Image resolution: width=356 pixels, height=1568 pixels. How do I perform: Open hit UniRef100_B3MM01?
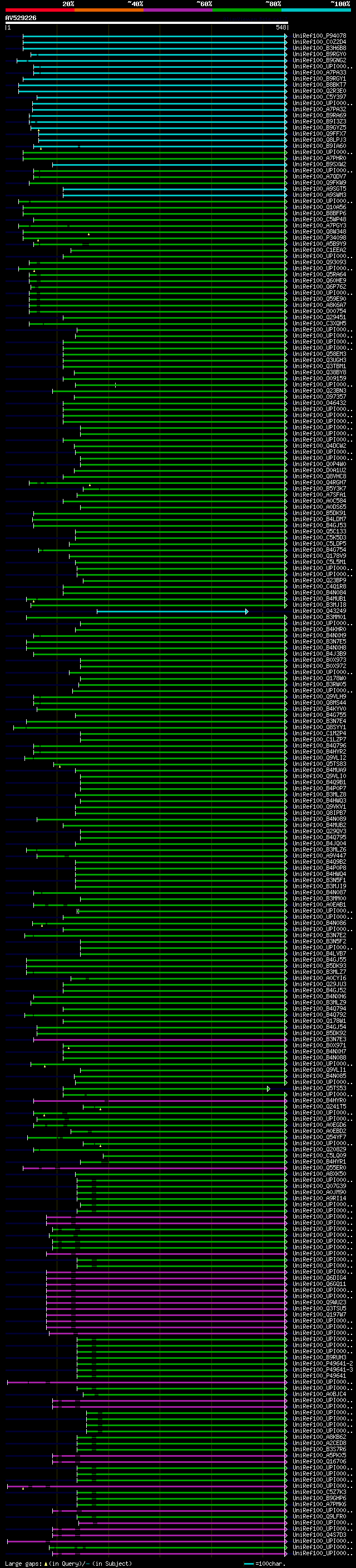pos(319,617)
